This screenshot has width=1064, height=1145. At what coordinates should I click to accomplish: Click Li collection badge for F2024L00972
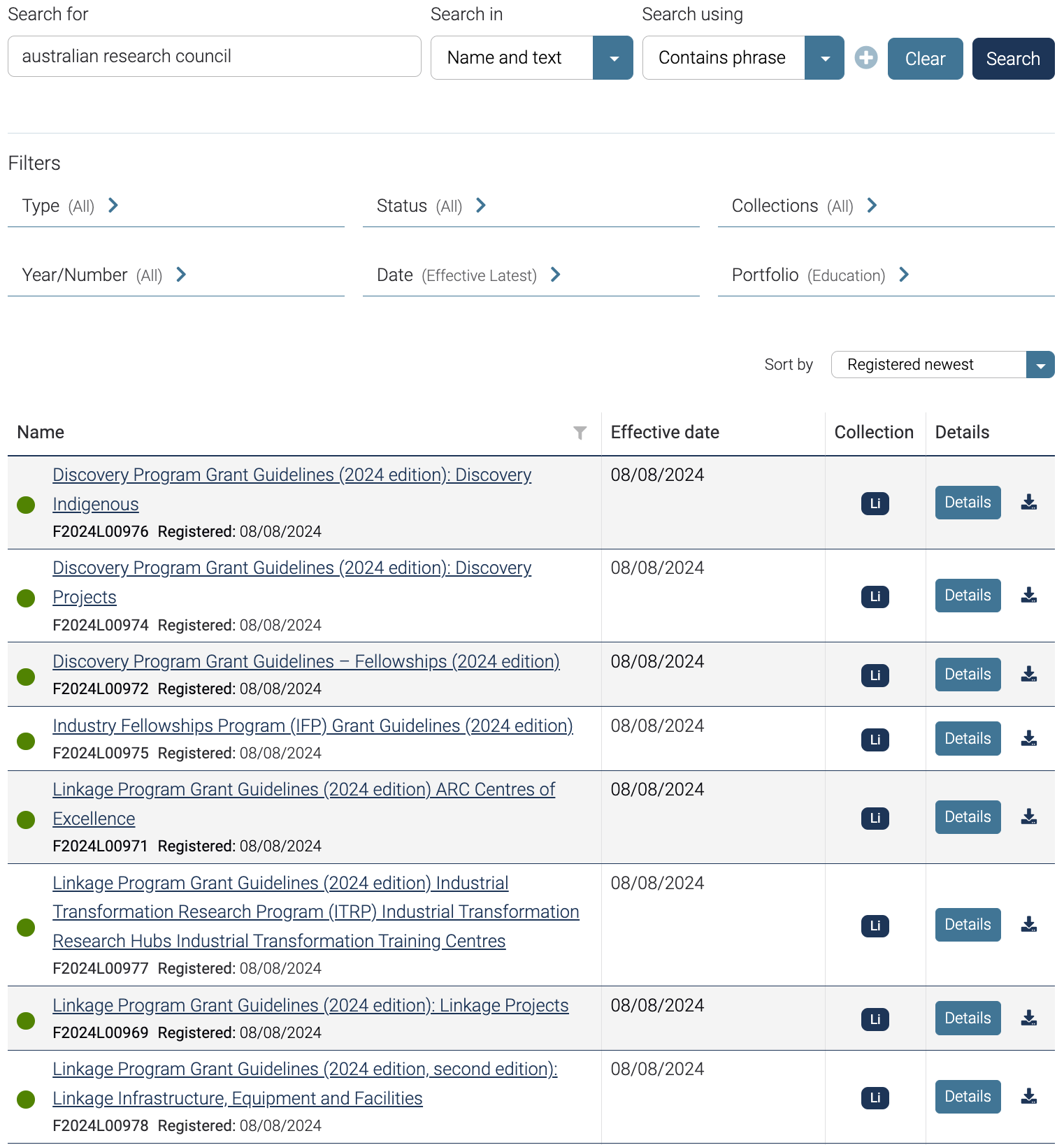(875, 675)
